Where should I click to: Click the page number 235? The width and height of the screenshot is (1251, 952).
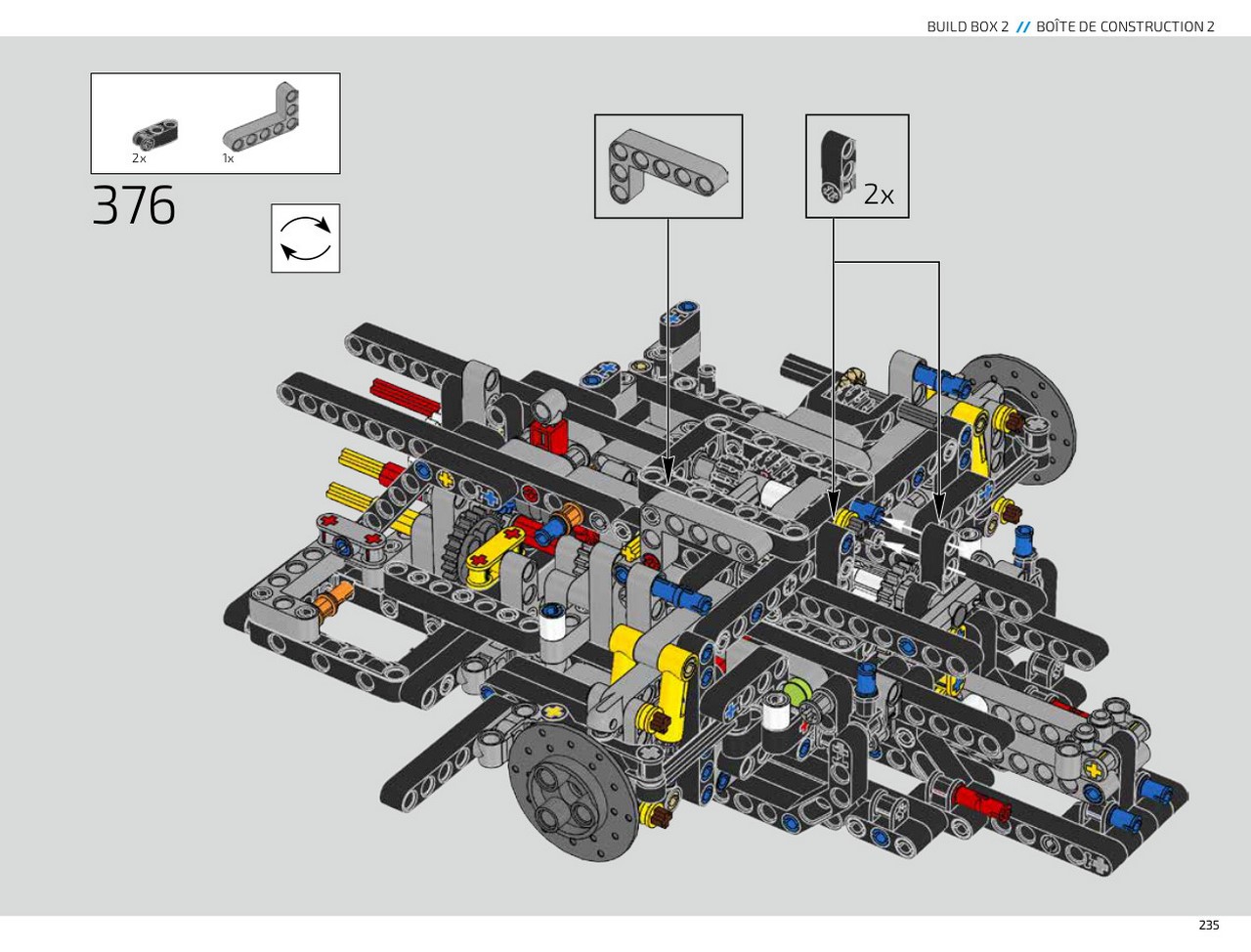1209,925
